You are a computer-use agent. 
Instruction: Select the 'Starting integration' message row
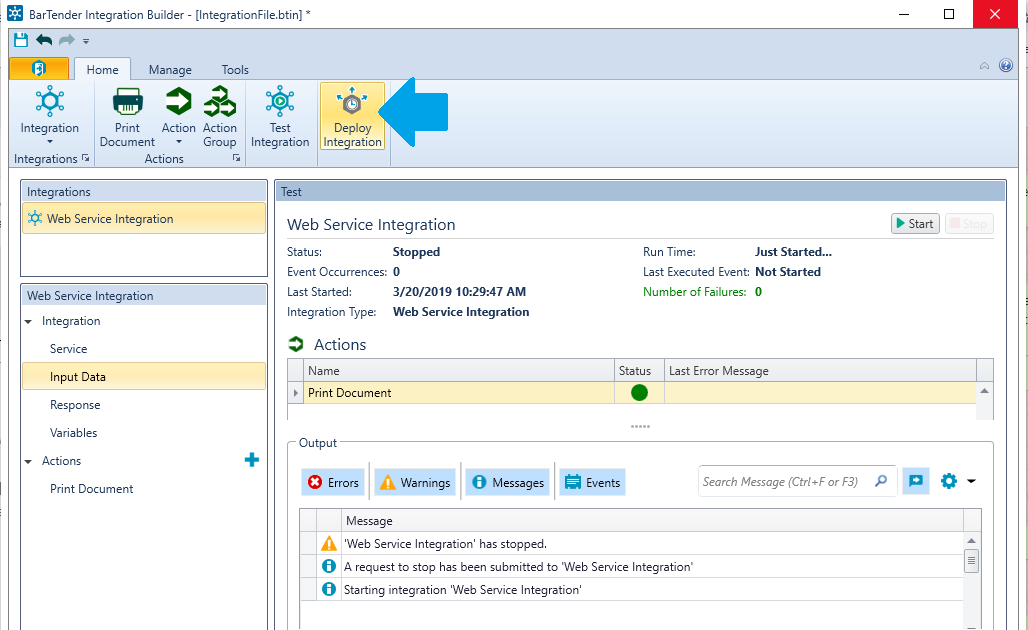[x=632, y=589]
